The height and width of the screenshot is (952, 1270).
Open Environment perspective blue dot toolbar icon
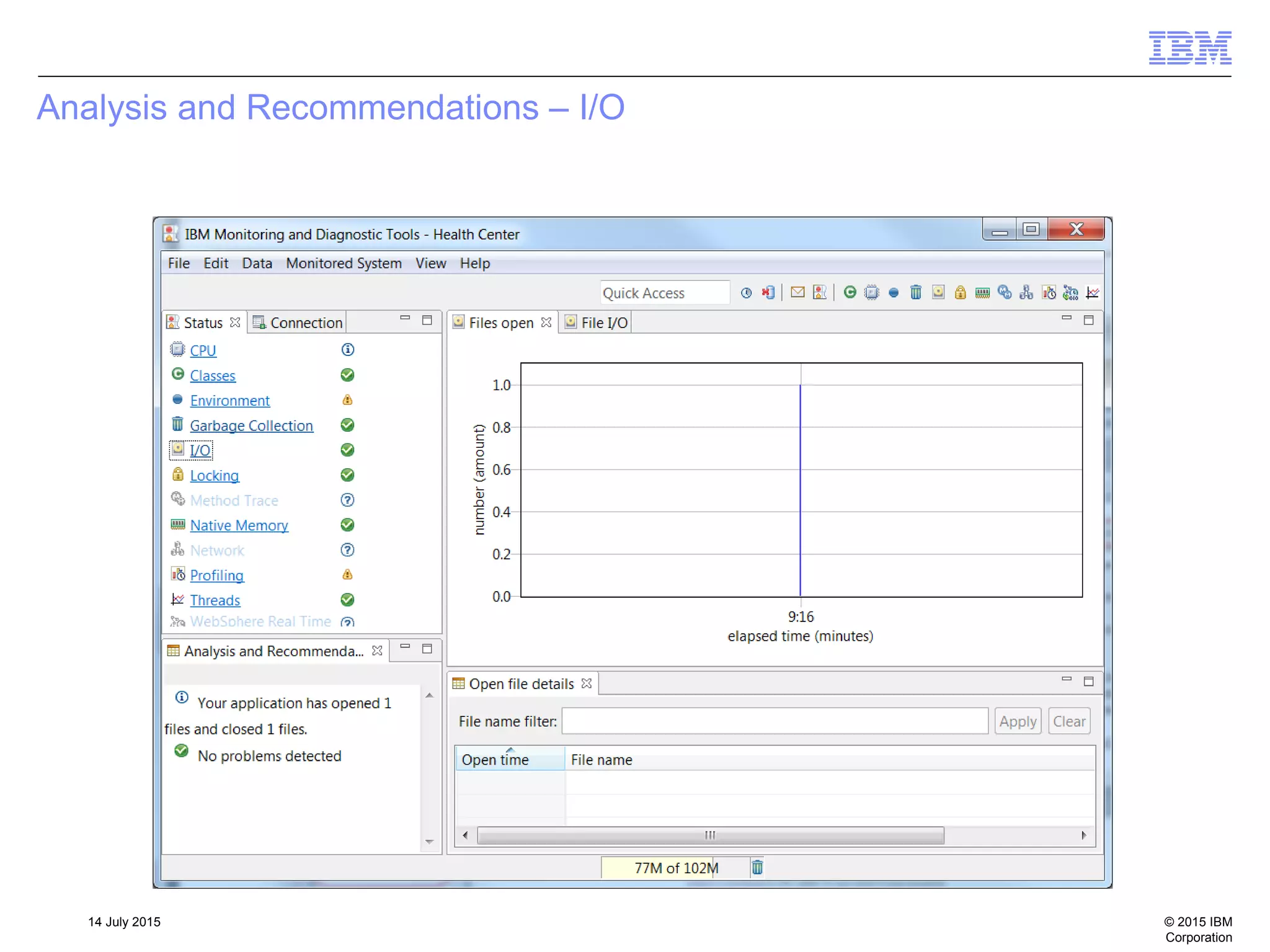coord(894,293)
